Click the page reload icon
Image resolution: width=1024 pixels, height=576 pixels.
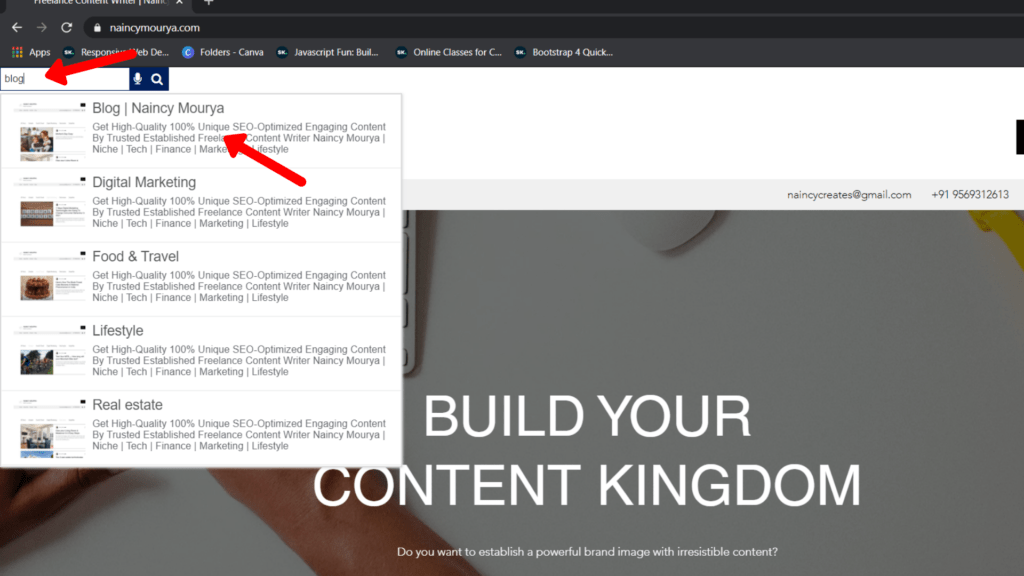click(66, 27)
